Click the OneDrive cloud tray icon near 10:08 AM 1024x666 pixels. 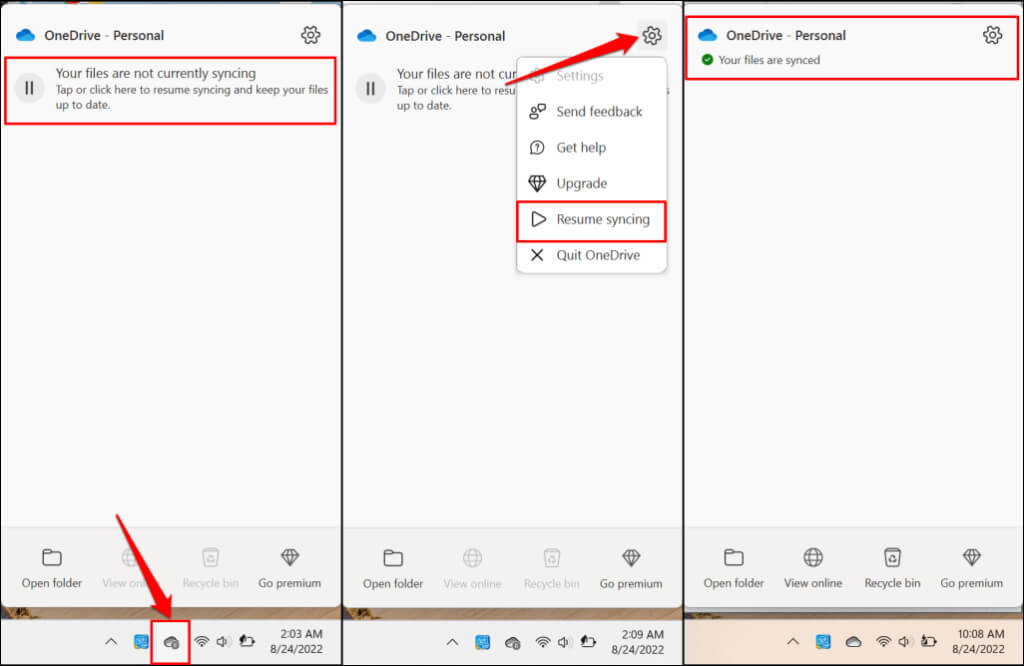(x=854, y=642)
